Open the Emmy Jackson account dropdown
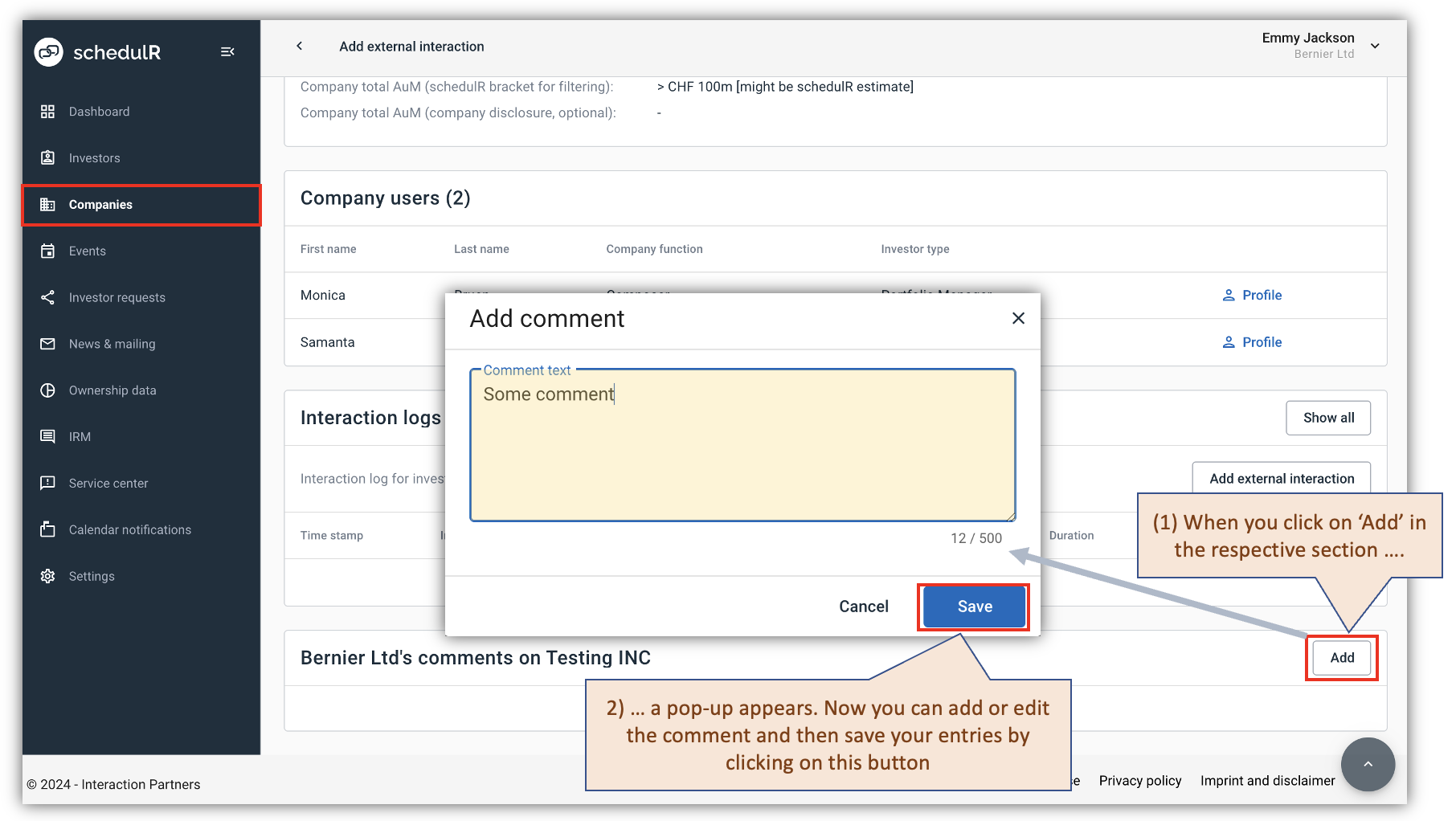1456x821 pixels. point(1375,46)
